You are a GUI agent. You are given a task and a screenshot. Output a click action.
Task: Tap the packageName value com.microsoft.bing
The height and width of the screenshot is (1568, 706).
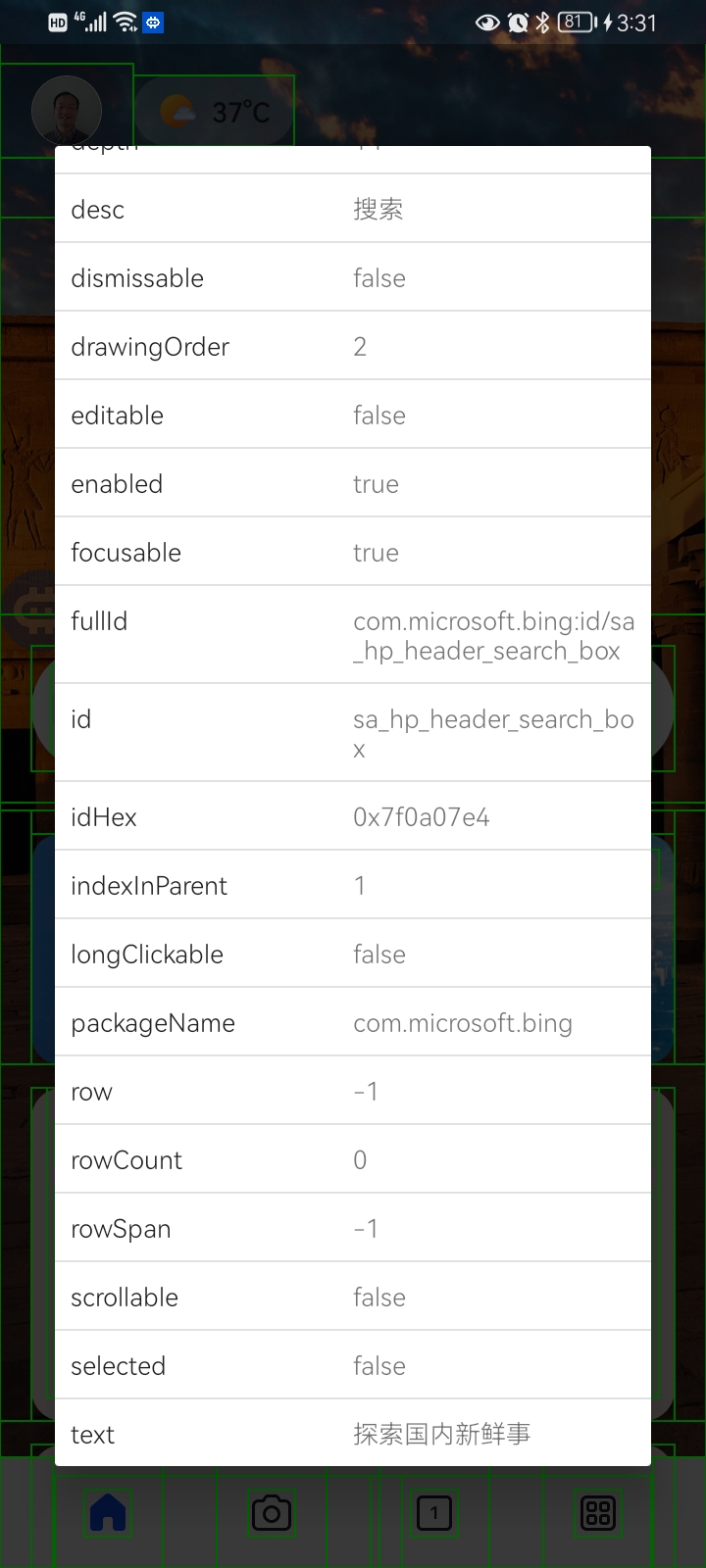(463, 1023)
